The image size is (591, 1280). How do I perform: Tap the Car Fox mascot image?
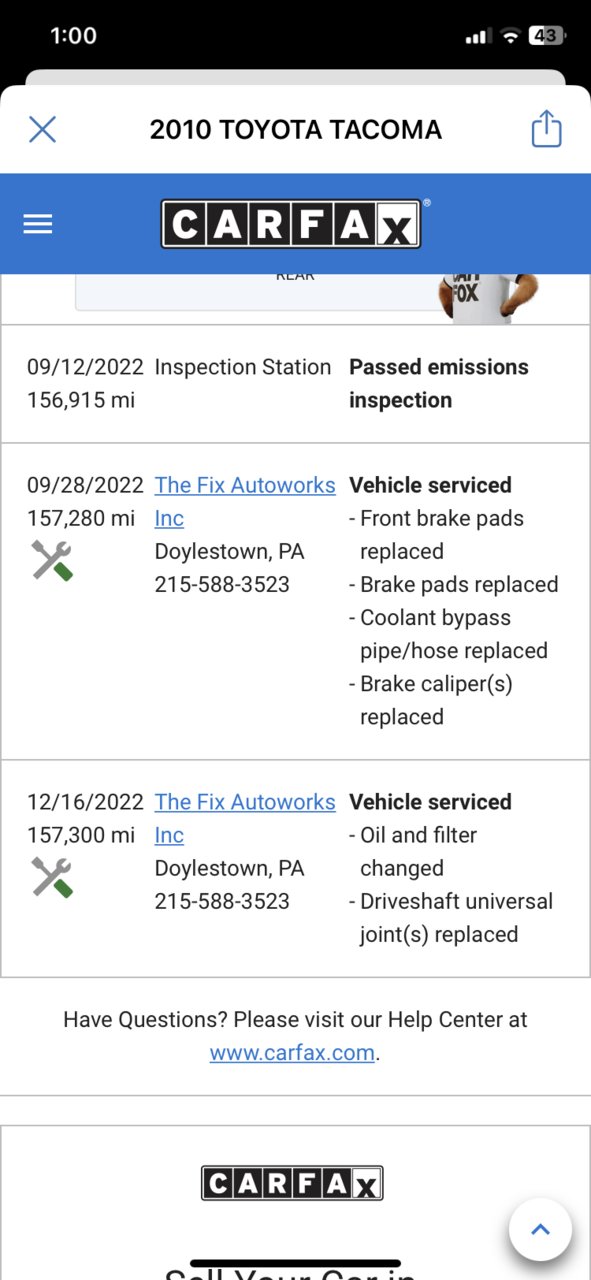[489, 298]
